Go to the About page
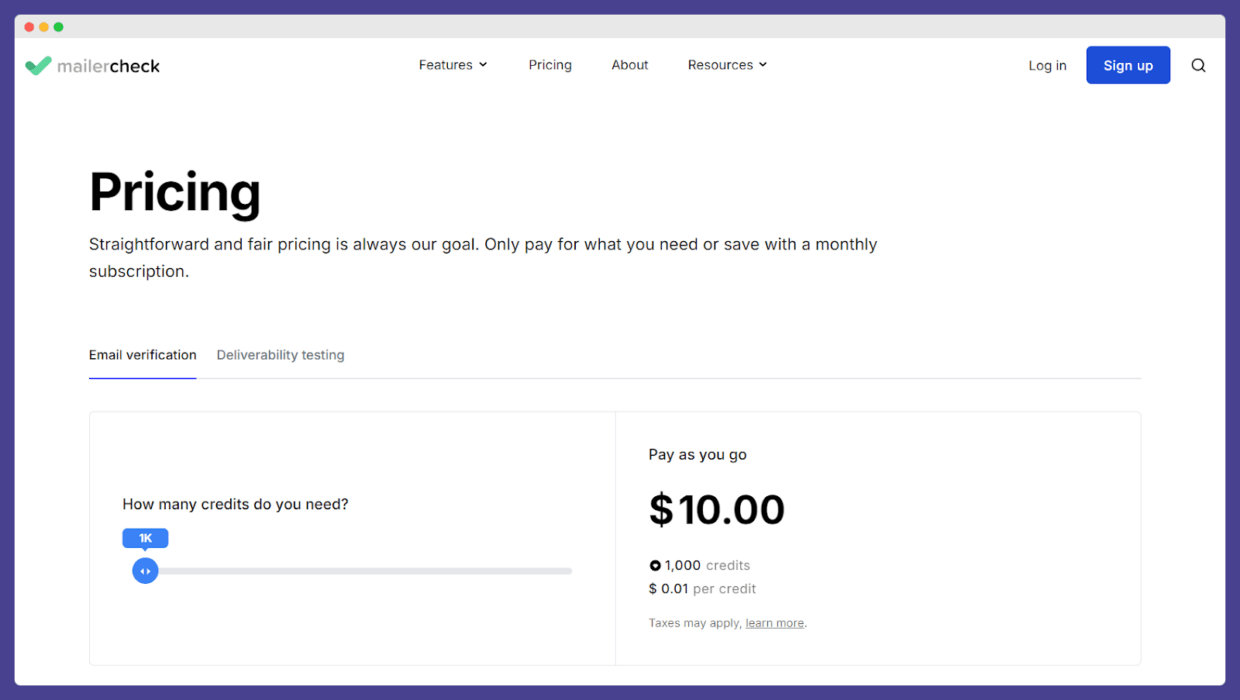This screenshot has height=700, width=1240. coord(630,65)
